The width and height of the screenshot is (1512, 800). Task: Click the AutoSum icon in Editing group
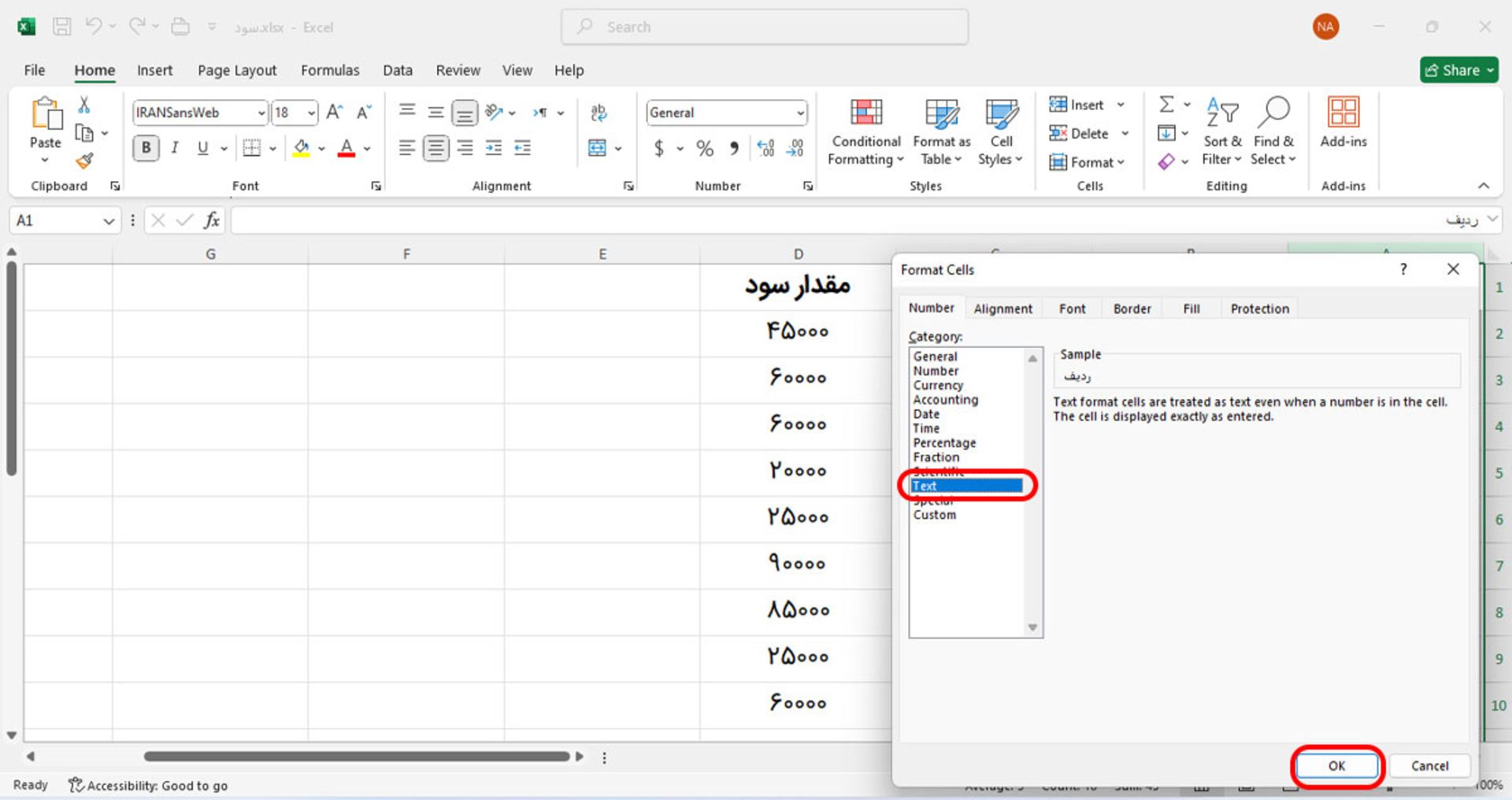click(x=1167, y=104)
